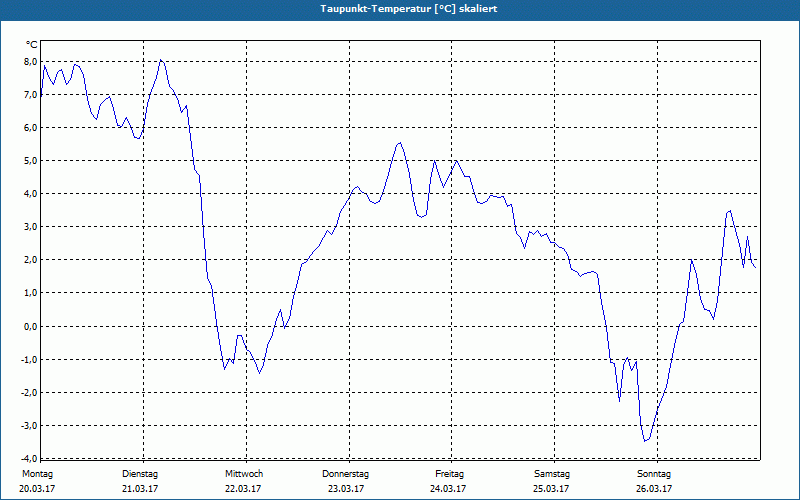This screenshot has height=500, width=800.
Task: Click the -1,0 y-axis value
Action: click(30, 359)
